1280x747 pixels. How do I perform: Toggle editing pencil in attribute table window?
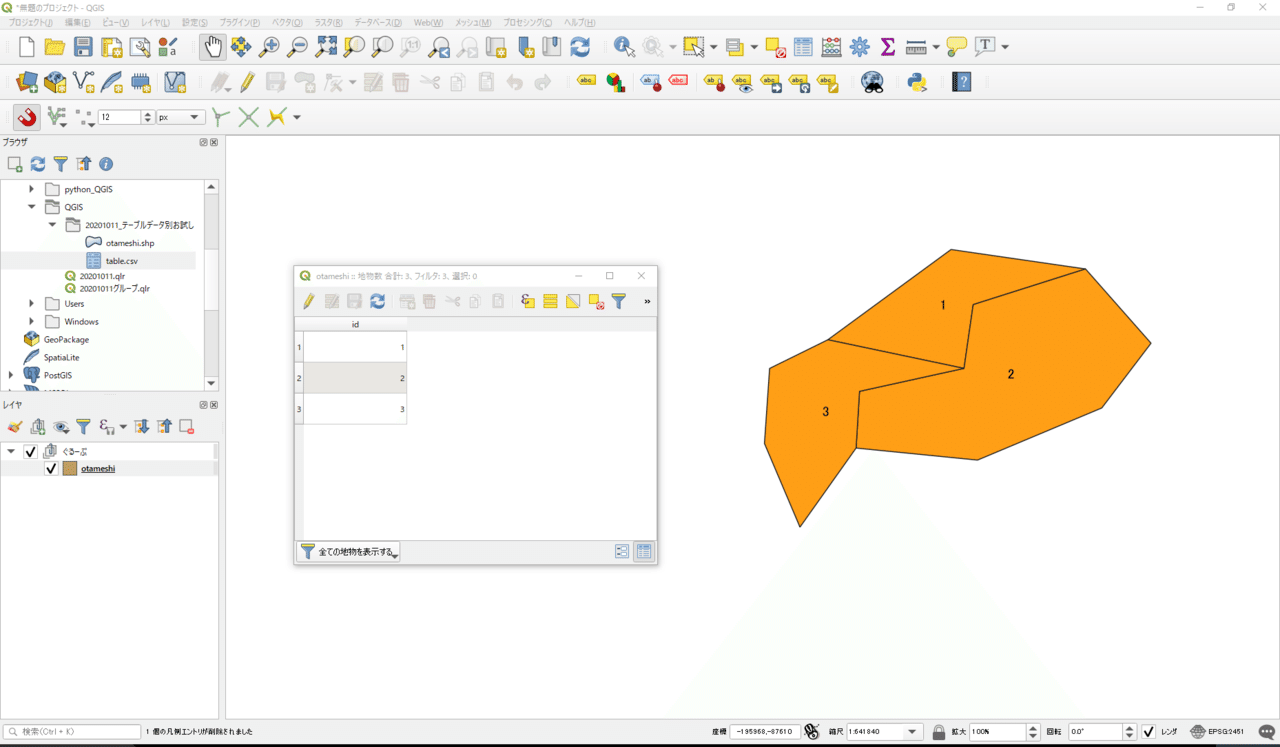point(309,301)
